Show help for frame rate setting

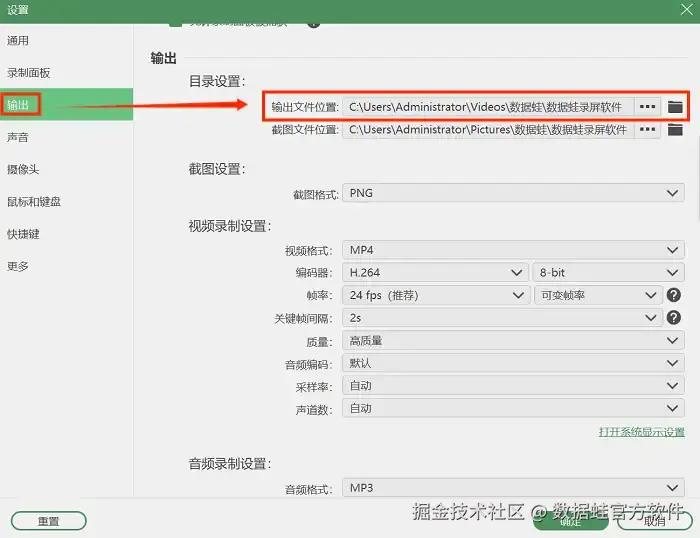click(673, 295)
